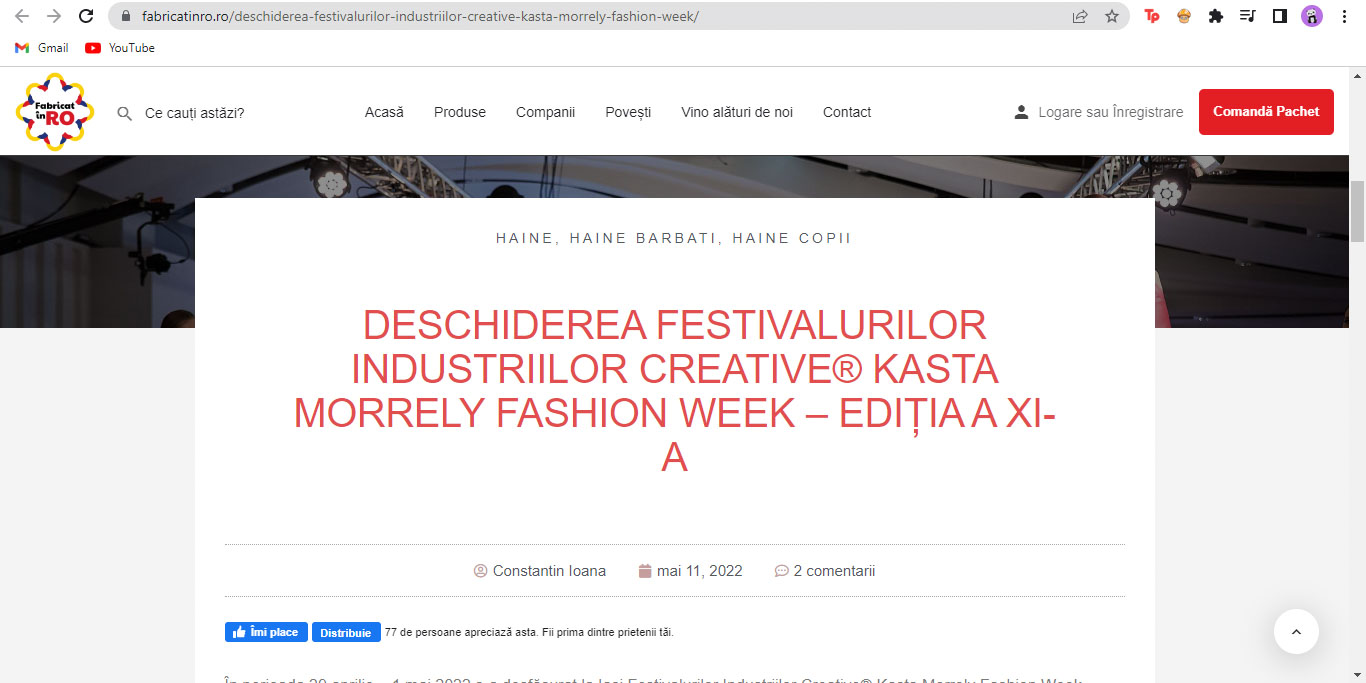1366x683 pixels.
Task: Go back to the previous page
Action: pyautogui.click(x=22, y=16)
